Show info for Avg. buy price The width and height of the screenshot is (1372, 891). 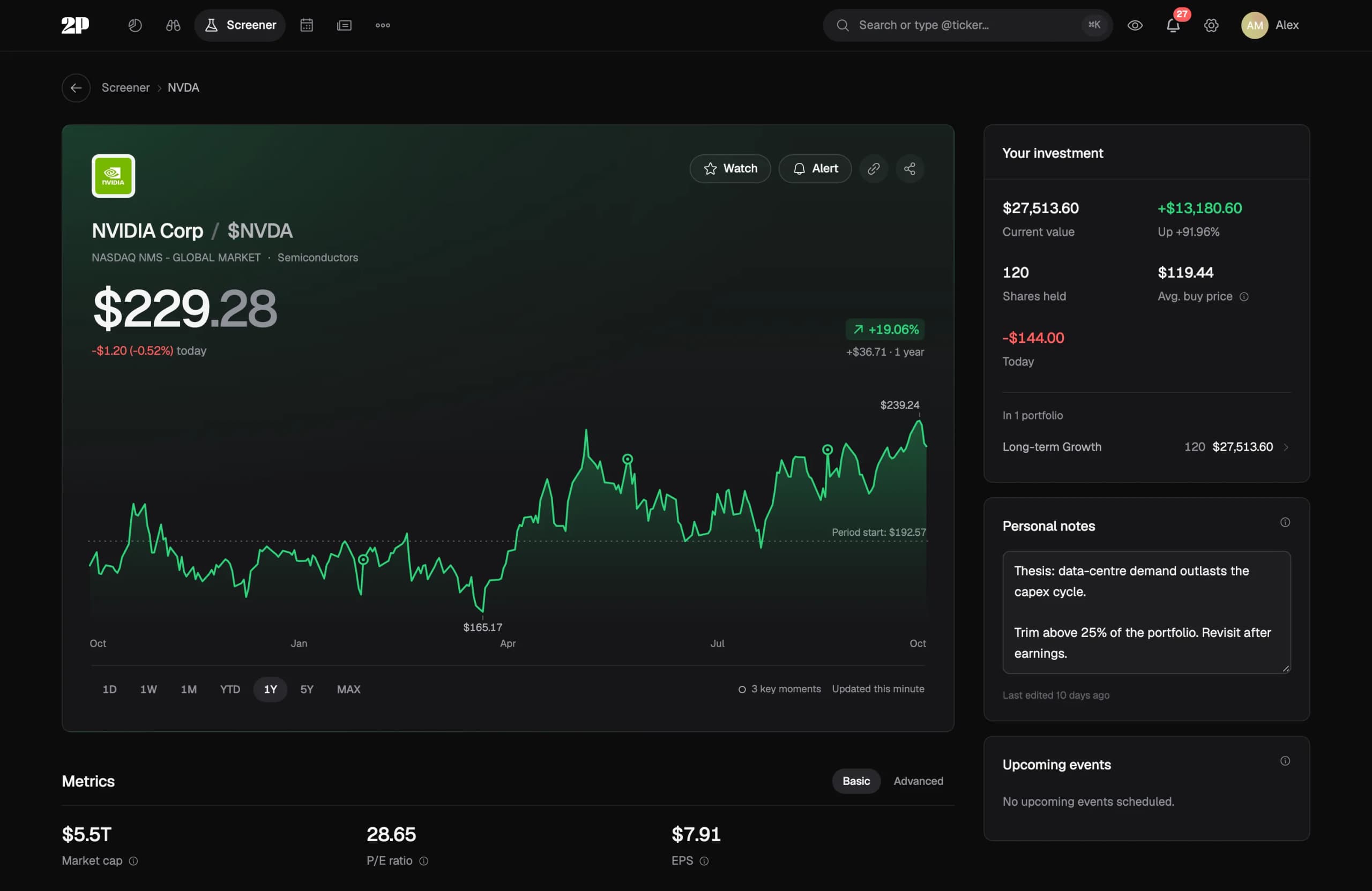pyautogui.click(x=1243, y=296)
